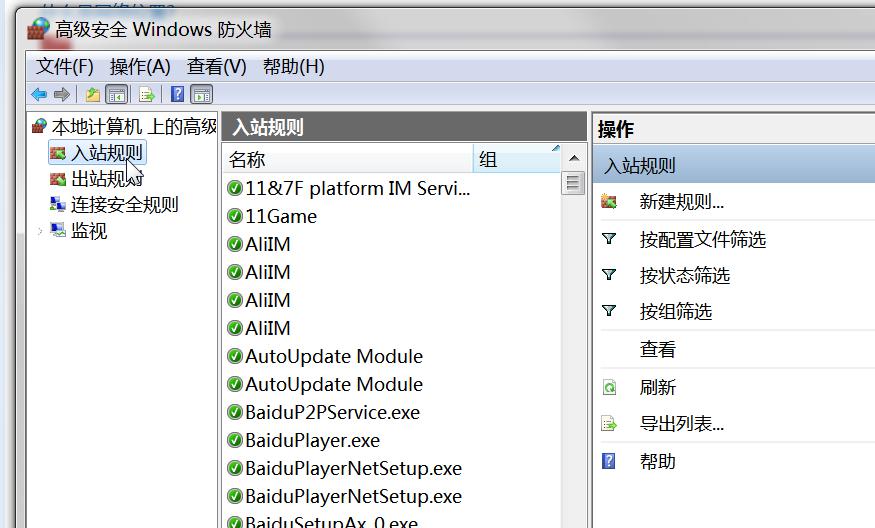Open the 帮助(H) menu
Image resolution: width=875 pixels, height=528 pixels.
coord(294,66)
